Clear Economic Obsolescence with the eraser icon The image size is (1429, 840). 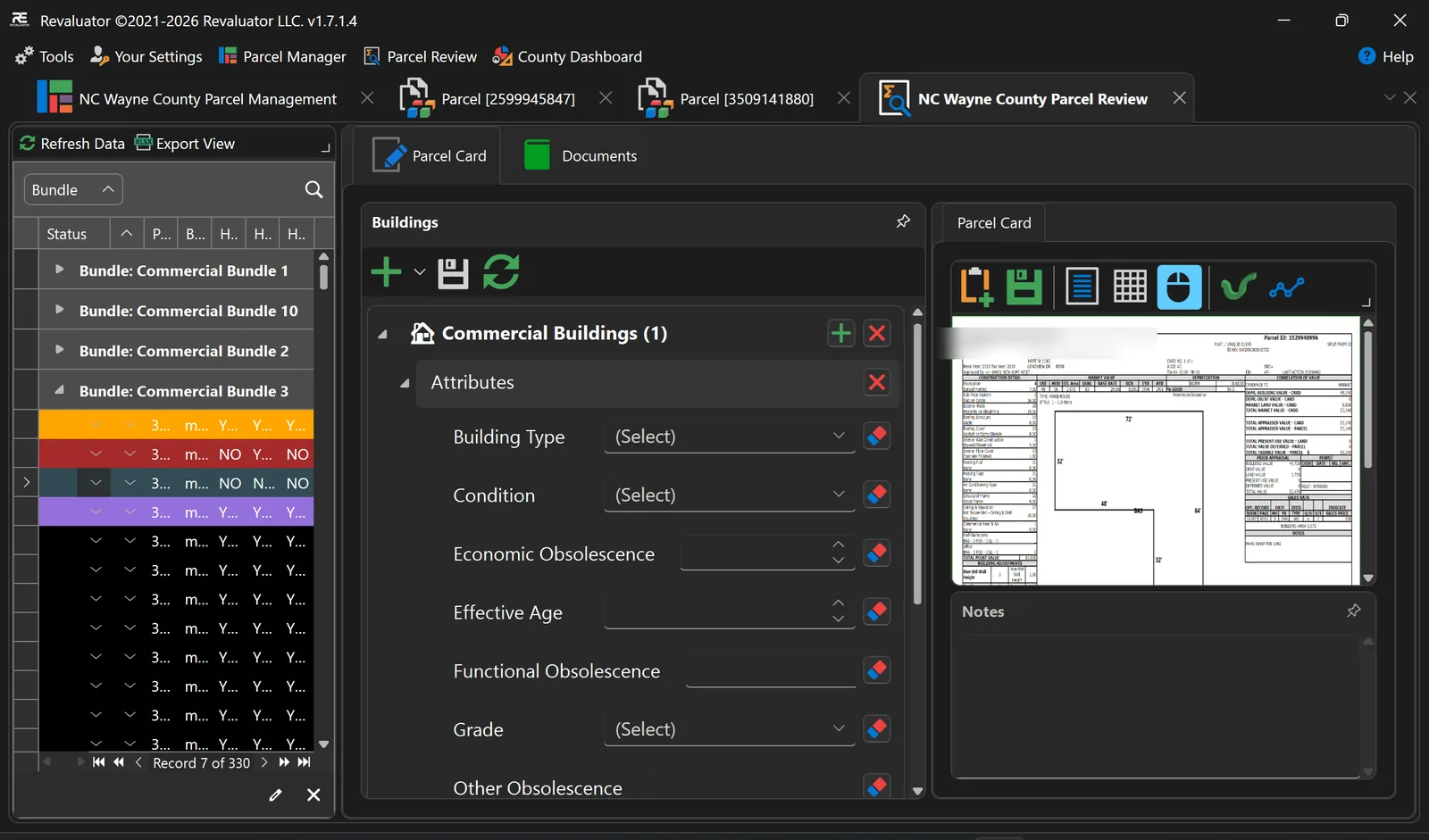coord(877,553)
